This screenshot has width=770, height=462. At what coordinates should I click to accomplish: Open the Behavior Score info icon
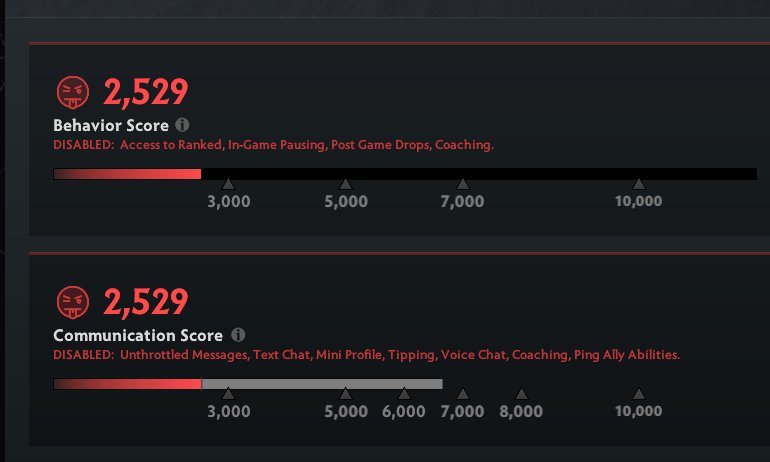coord(182,126)
